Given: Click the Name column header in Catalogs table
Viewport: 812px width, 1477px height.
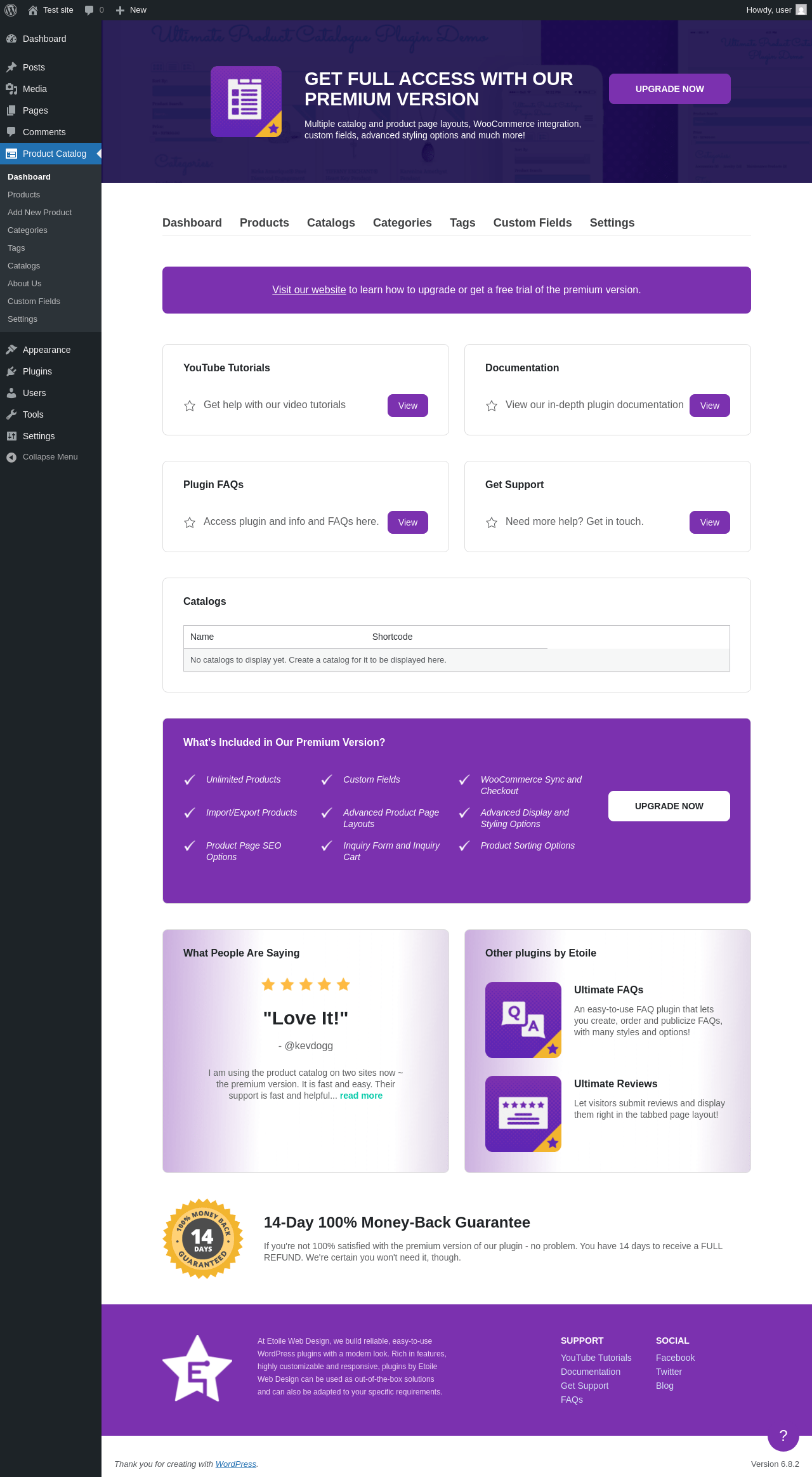Looking at the screenshot, I should point(202,637).
